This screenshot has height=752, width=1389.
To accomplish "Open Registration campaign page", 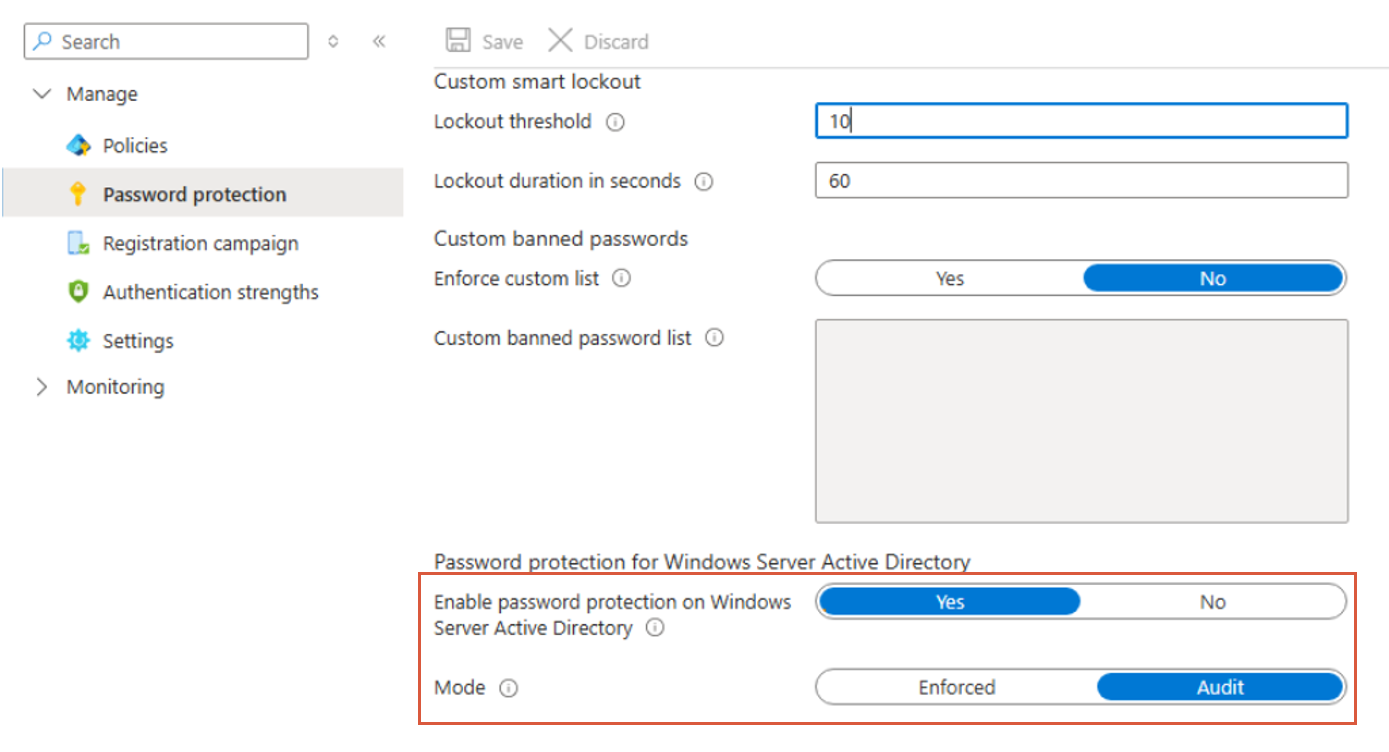I will (x=203, y=243).
